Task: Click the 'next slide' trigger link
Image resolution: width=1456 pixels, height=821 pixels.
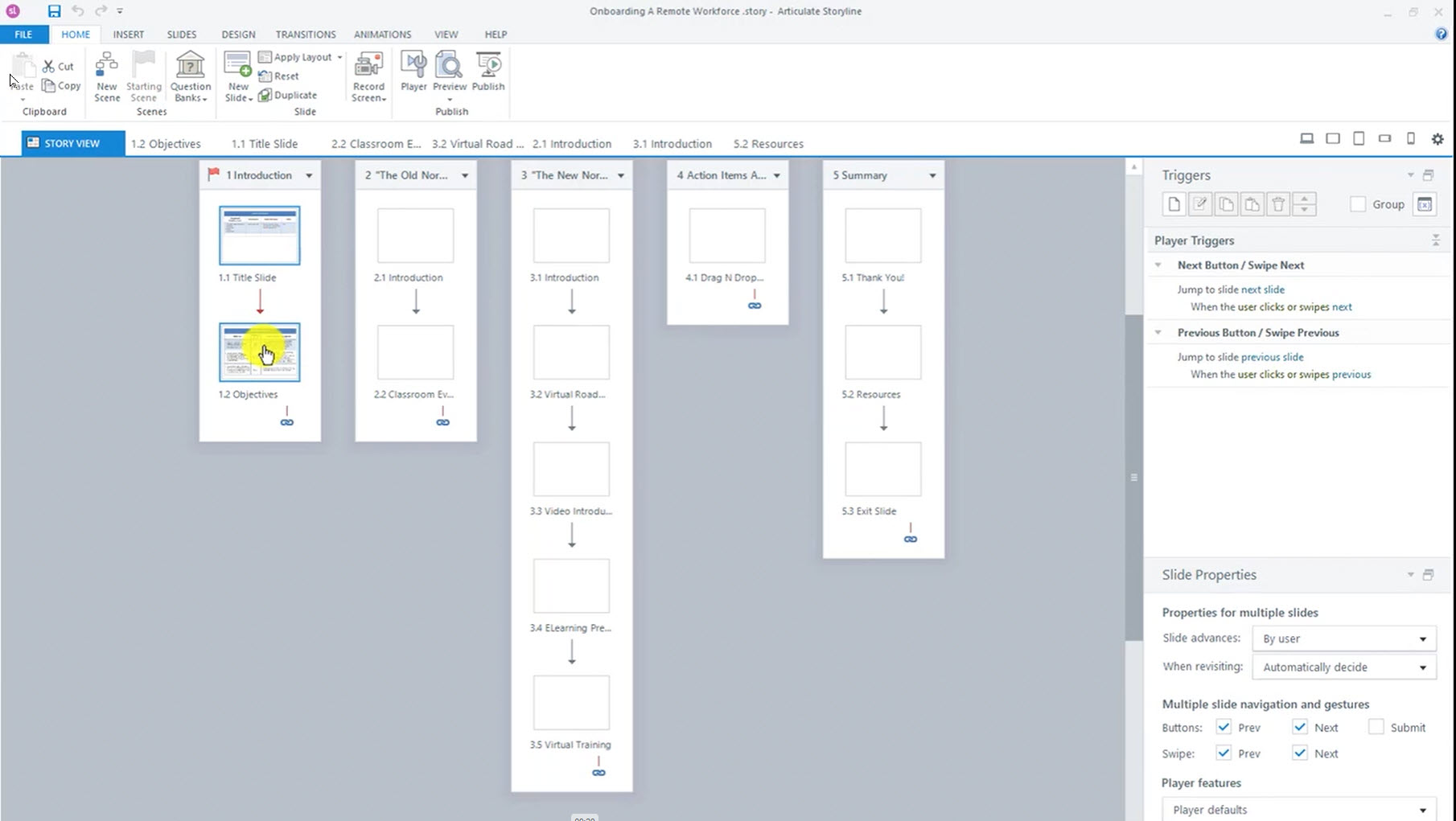Action: [x=1262, y=289]
